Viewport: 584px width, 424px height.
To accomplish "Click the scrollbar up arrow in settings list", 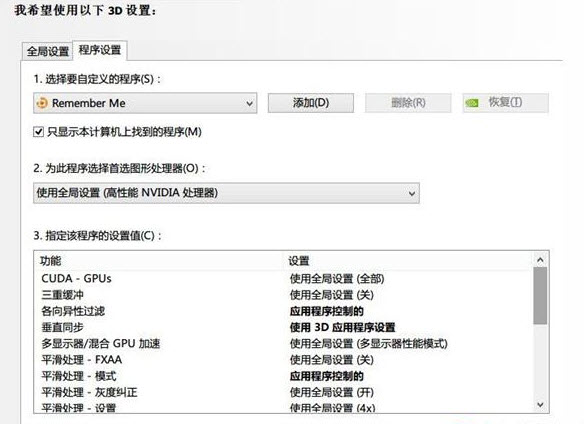I will pyautogui.click(x=540, y=260).
